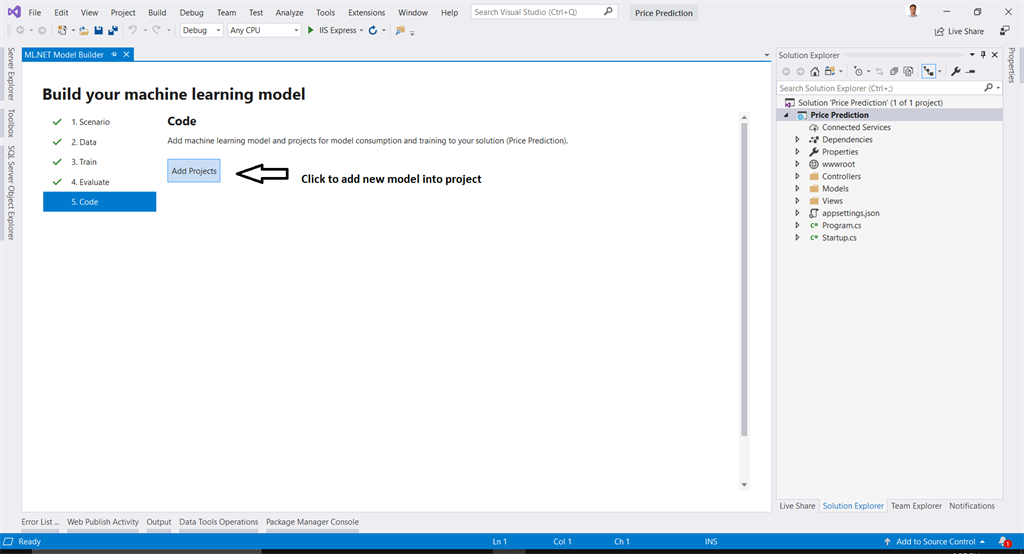Click Add to Source Control
The height and width of the screenshot is (554, 1024).
(x=935, y=542)
